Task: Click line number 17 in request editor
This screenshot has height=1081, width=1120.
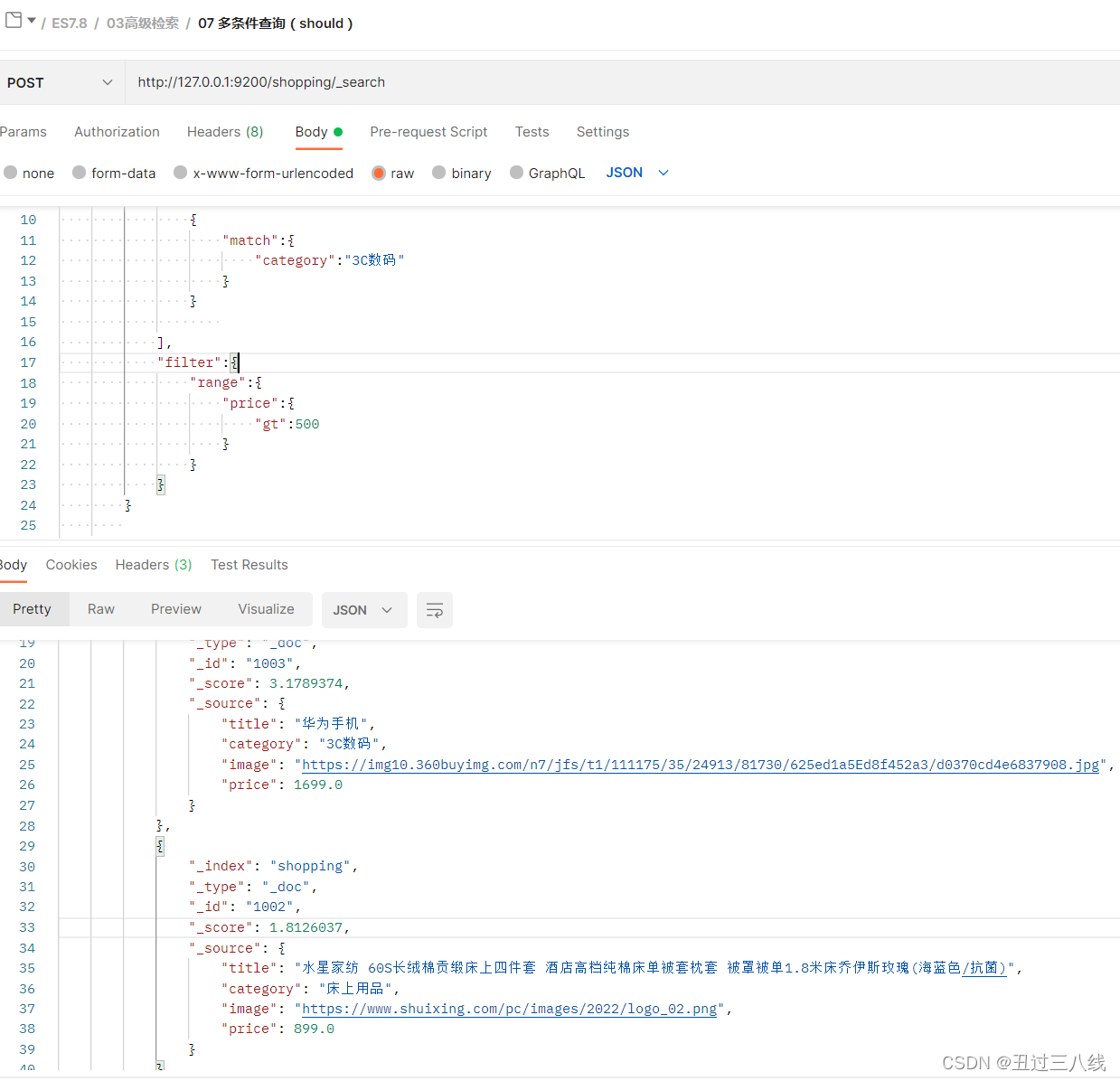Action: [x=28, y=362]
